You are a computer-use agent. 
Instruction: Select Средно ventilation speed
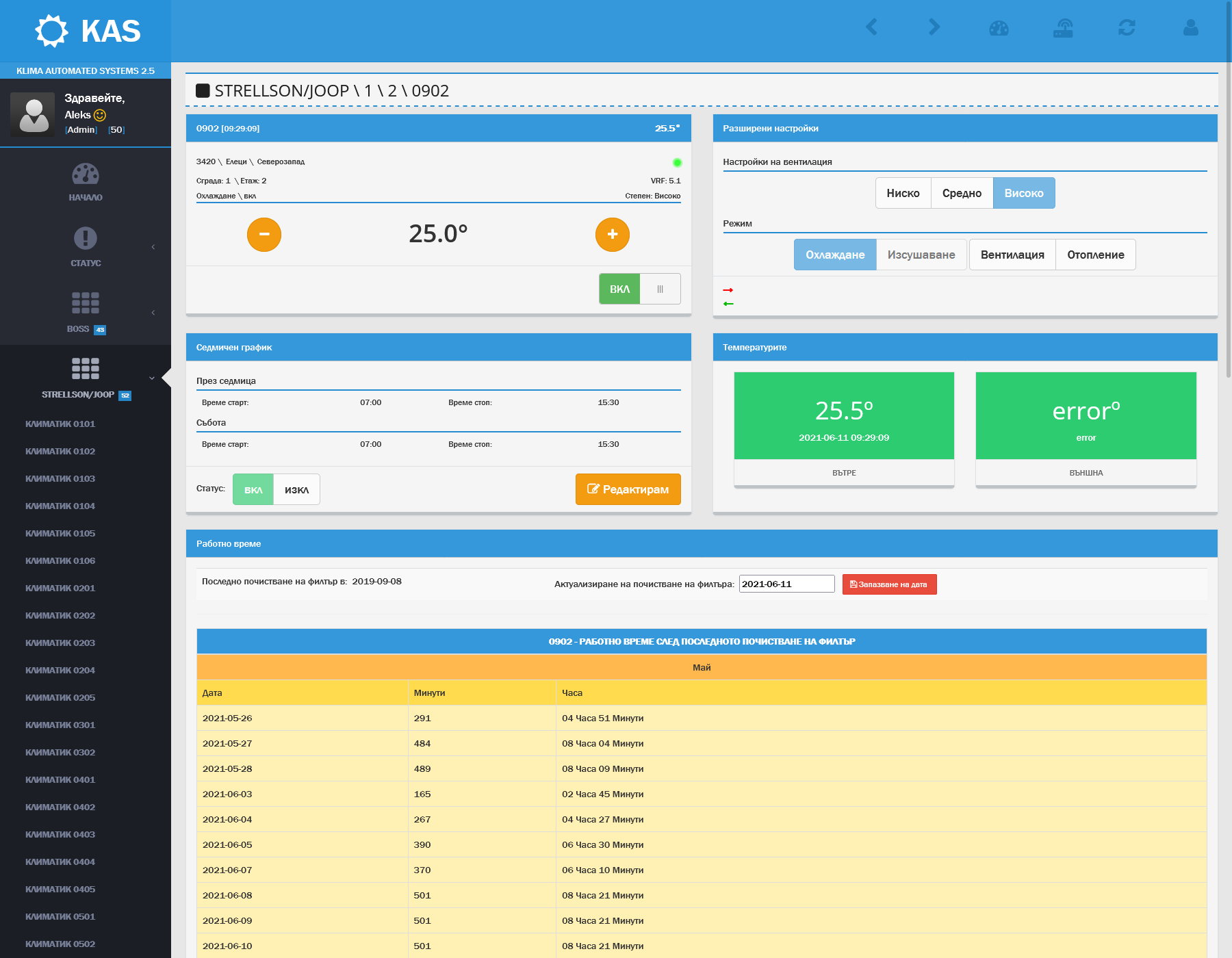[x=962, y=193]
